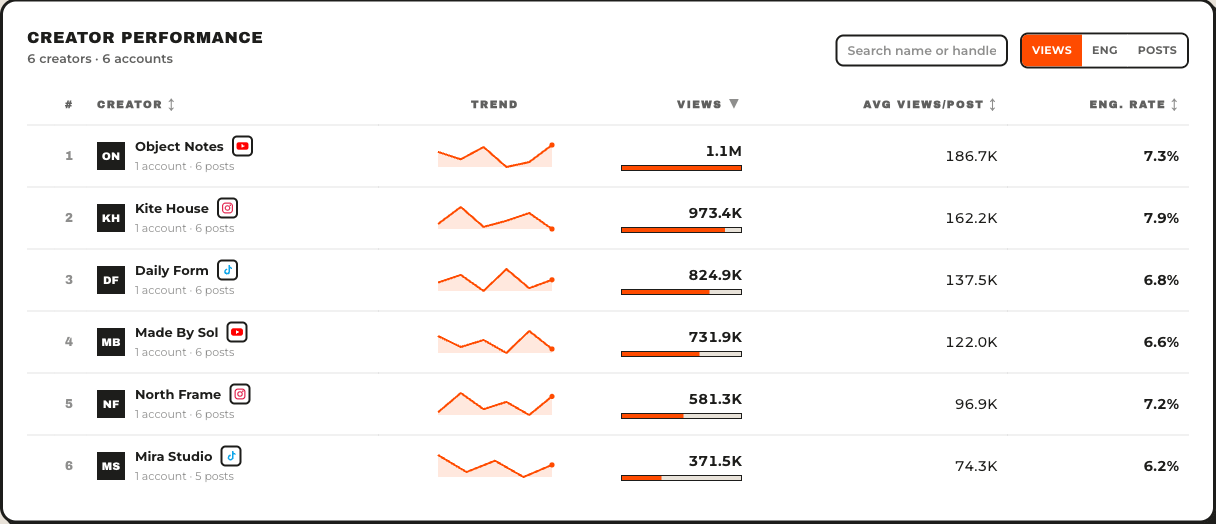Open the Kite House creator name

[x=172, y=209]
